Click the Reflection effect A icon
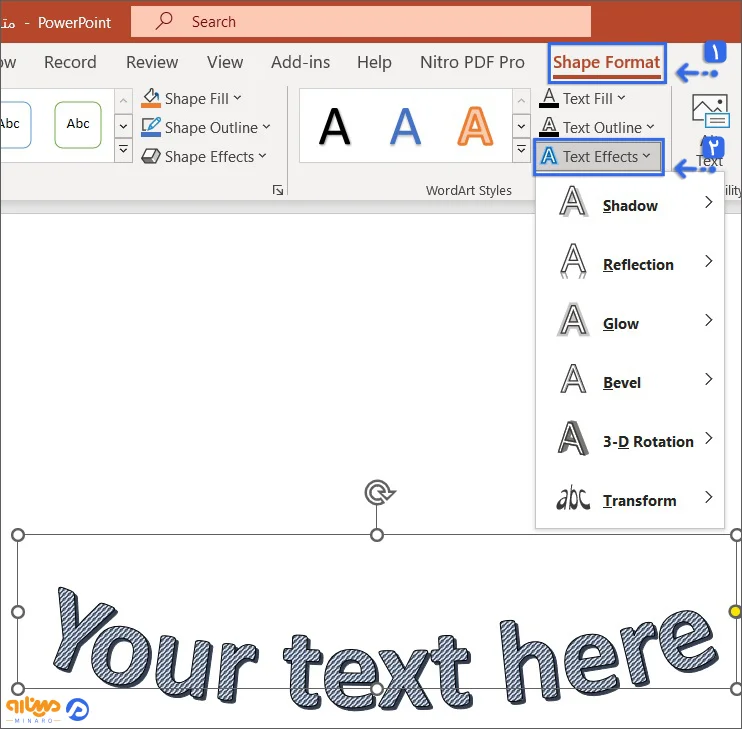The image size is (742, 729). click(x=573, y=261)
